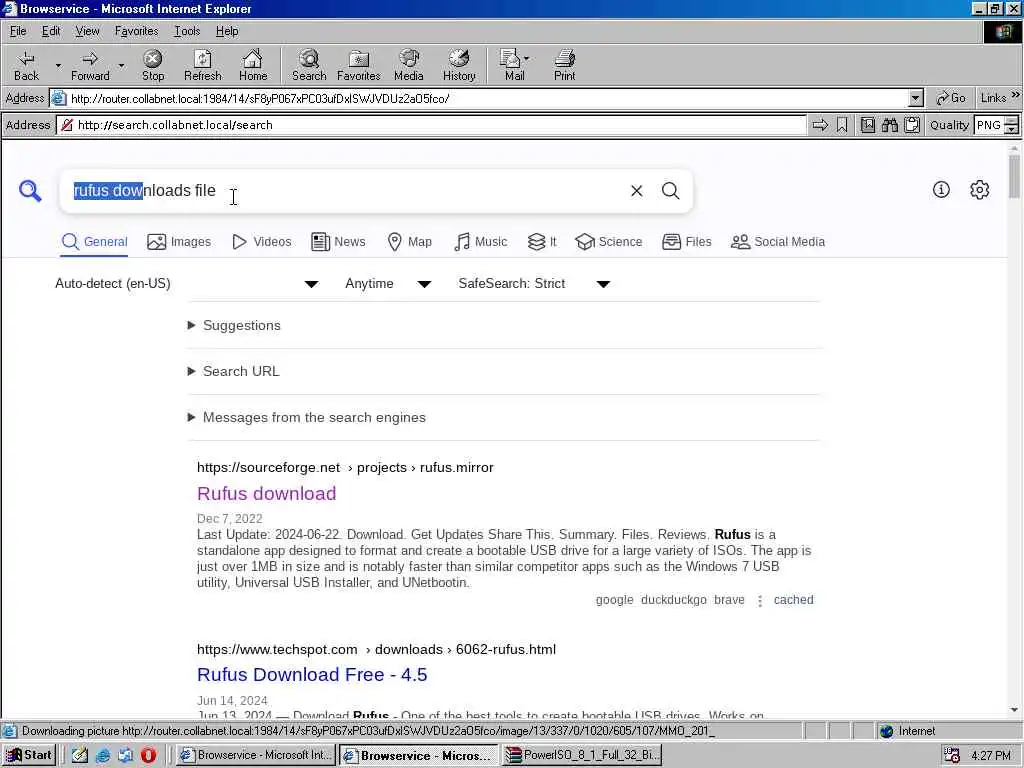Open the Start menu
Image resolution: width=1024 pixels, height=768 pixels.
pos(29,755)
